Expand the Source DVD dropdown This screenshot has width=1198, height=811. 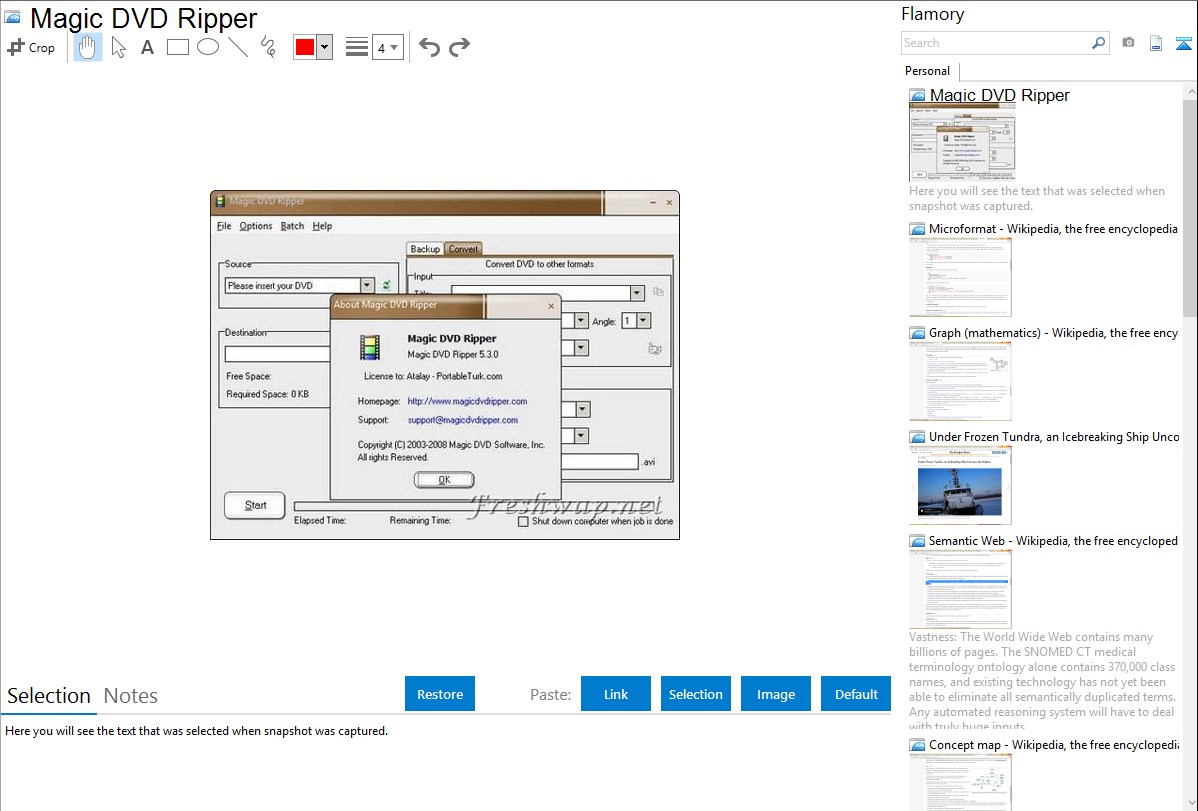click(x=367, y=286)
